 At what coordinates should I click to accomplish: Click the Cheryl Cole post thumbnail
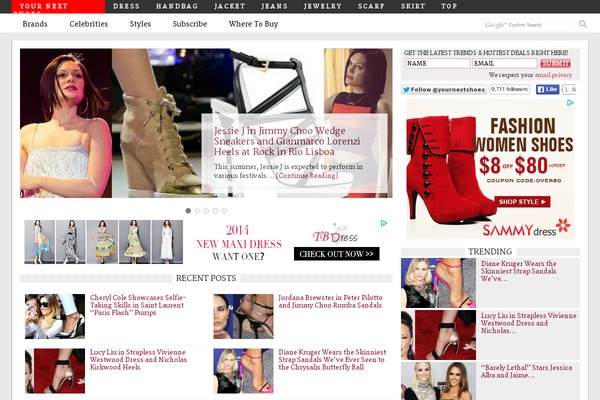pyautogui.click(x=55, y=316)
